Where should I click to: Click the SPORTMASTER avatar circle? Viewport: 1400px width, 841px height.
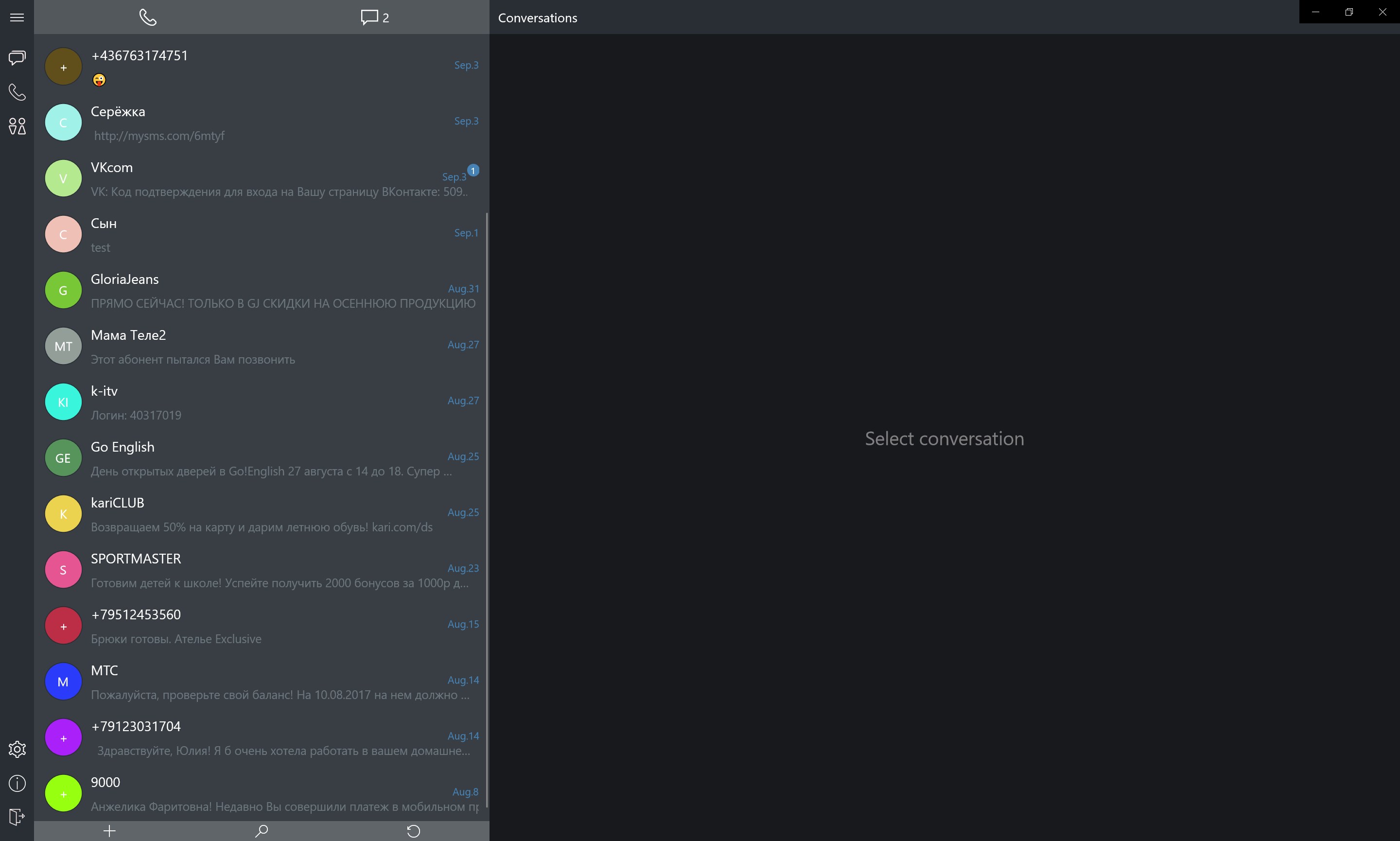[x=62, y=569]
